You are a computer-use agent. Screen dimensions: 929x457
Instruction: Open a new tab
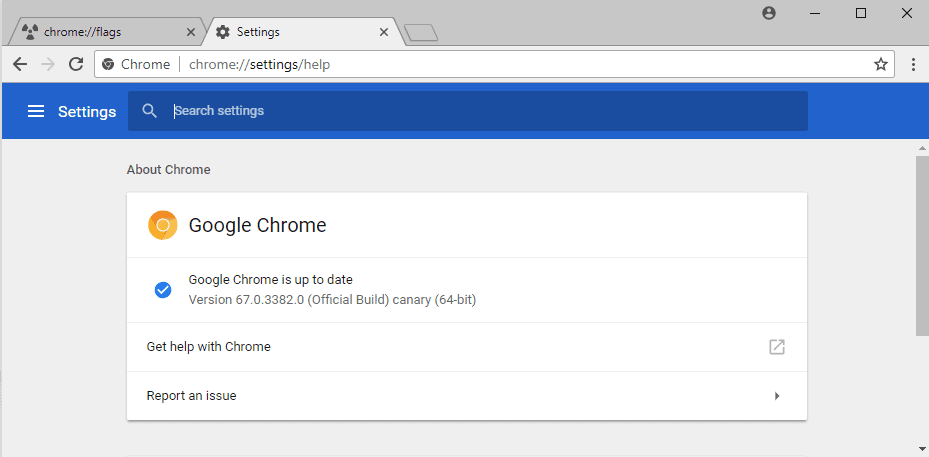(421, 33)
